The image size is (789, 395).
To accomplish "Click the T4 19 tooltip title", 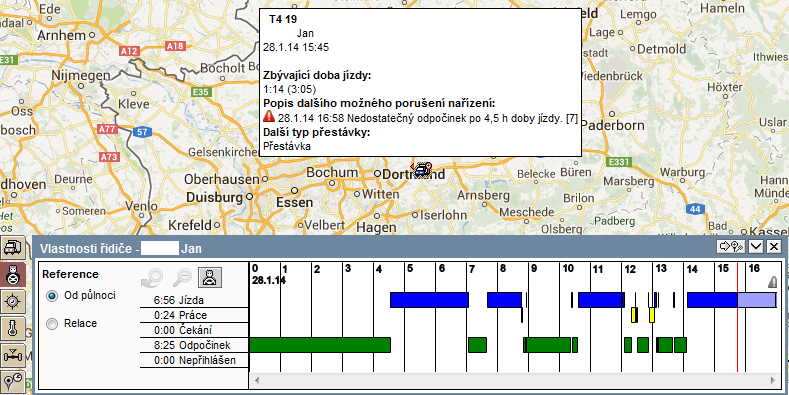I will click(x=283, y=20).
